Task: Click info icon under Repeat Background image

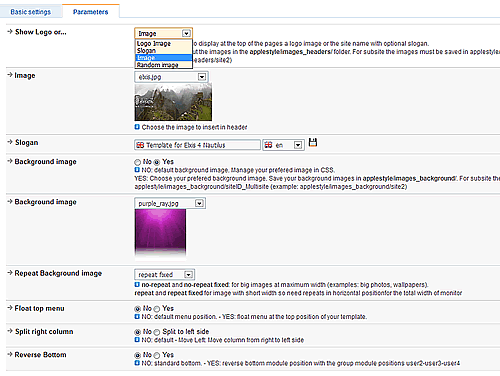Action: pyautogui.click(x=137, y=285)
